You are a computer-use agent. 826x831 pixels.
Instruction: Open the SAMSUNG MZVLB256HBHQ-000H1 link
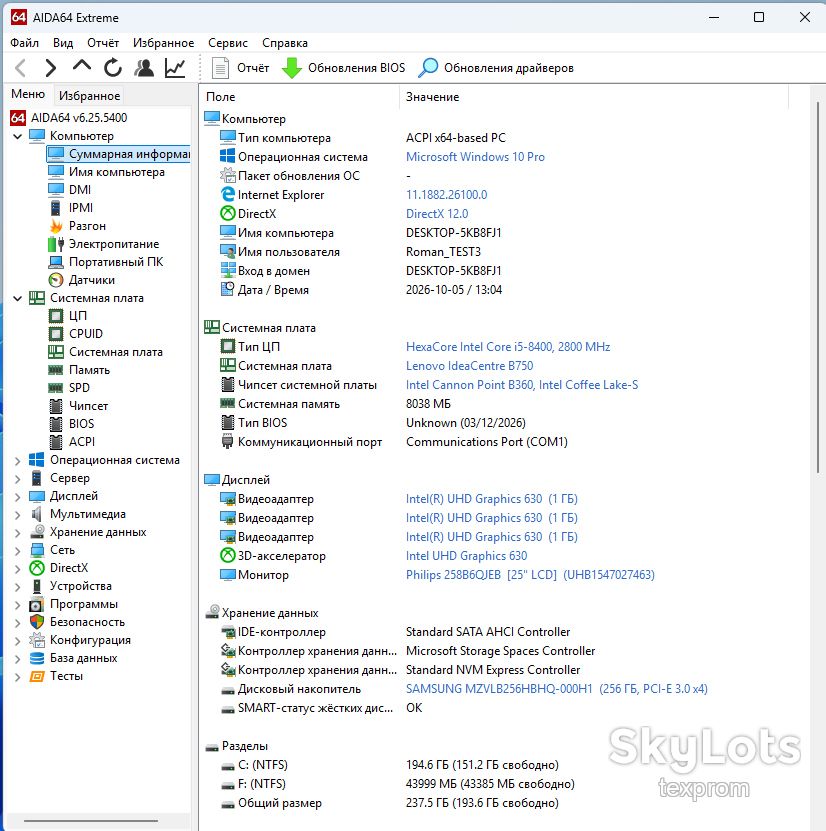click(x=557, y=689)
